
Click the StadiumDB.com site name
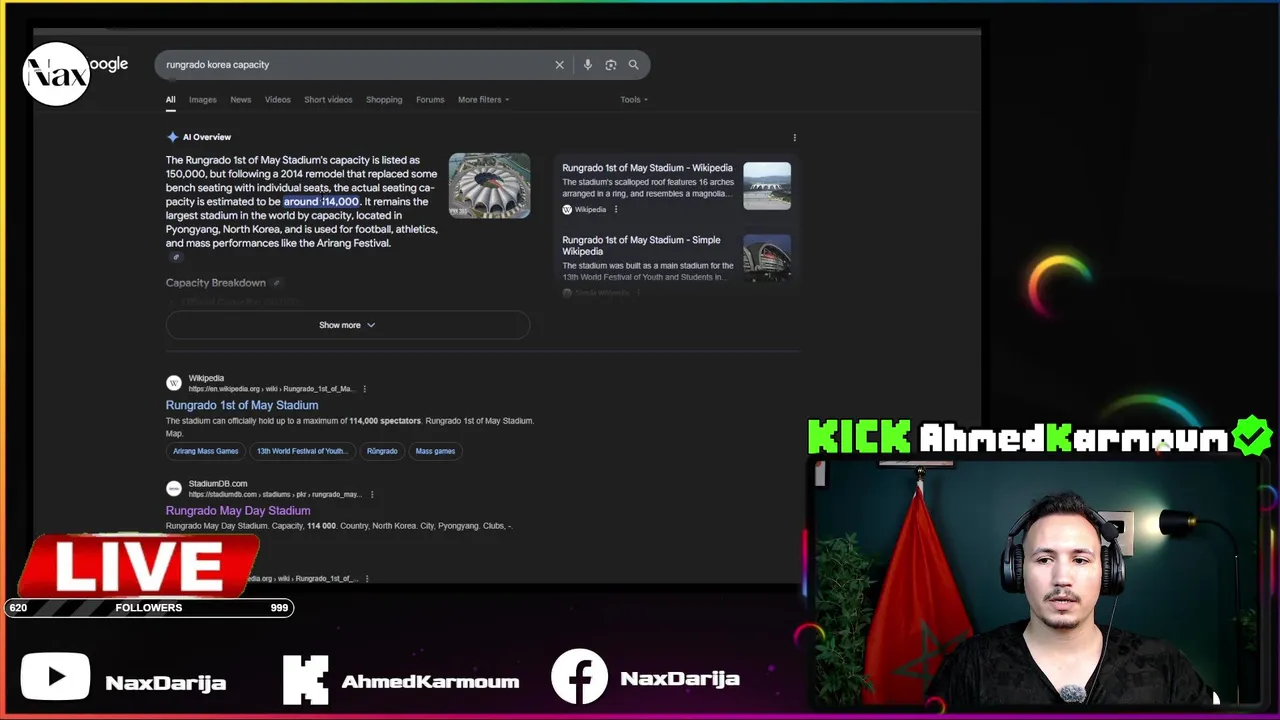click(218, 484)
